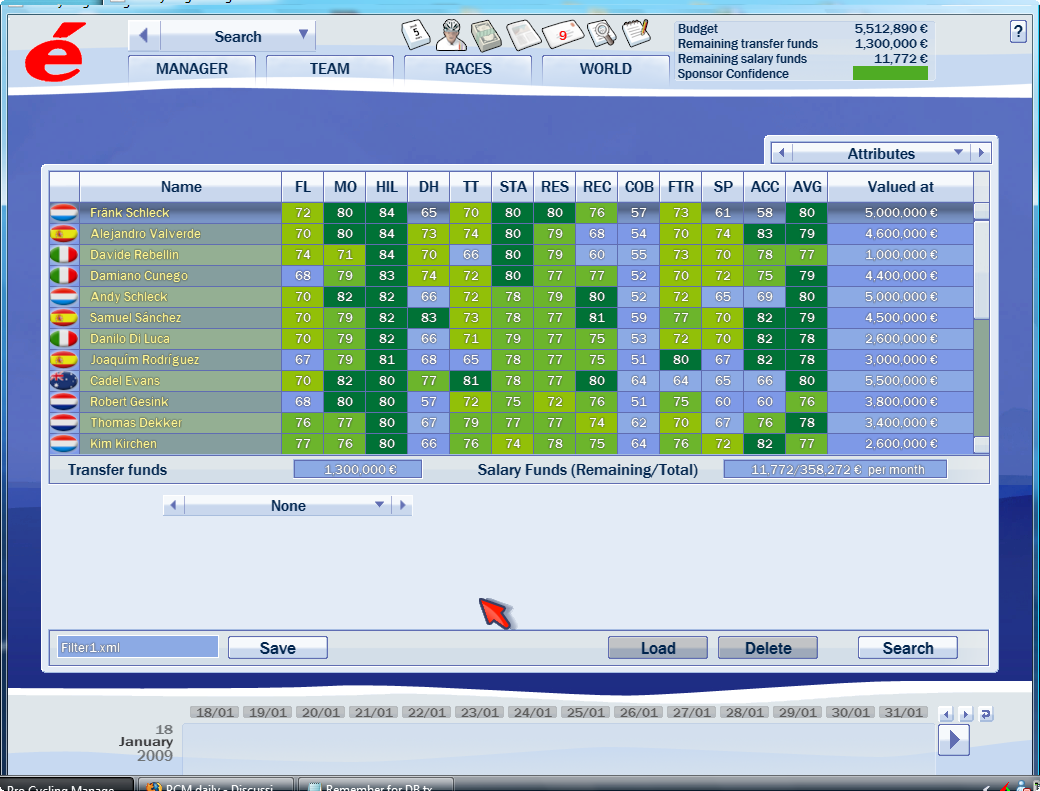Open the WORLD menu tab
Screen dimensions: 1040x791
click(x=605, y=69)
